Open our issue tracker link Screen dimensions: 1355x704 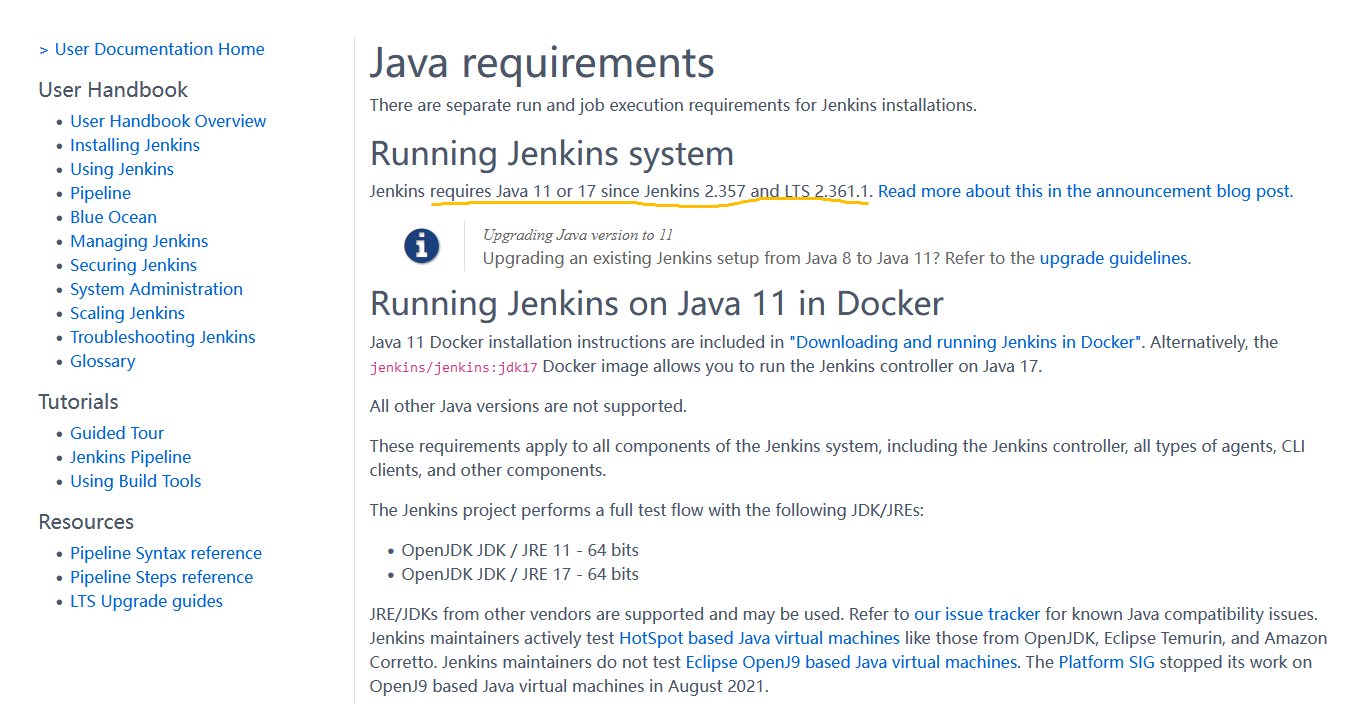[977, 614]
